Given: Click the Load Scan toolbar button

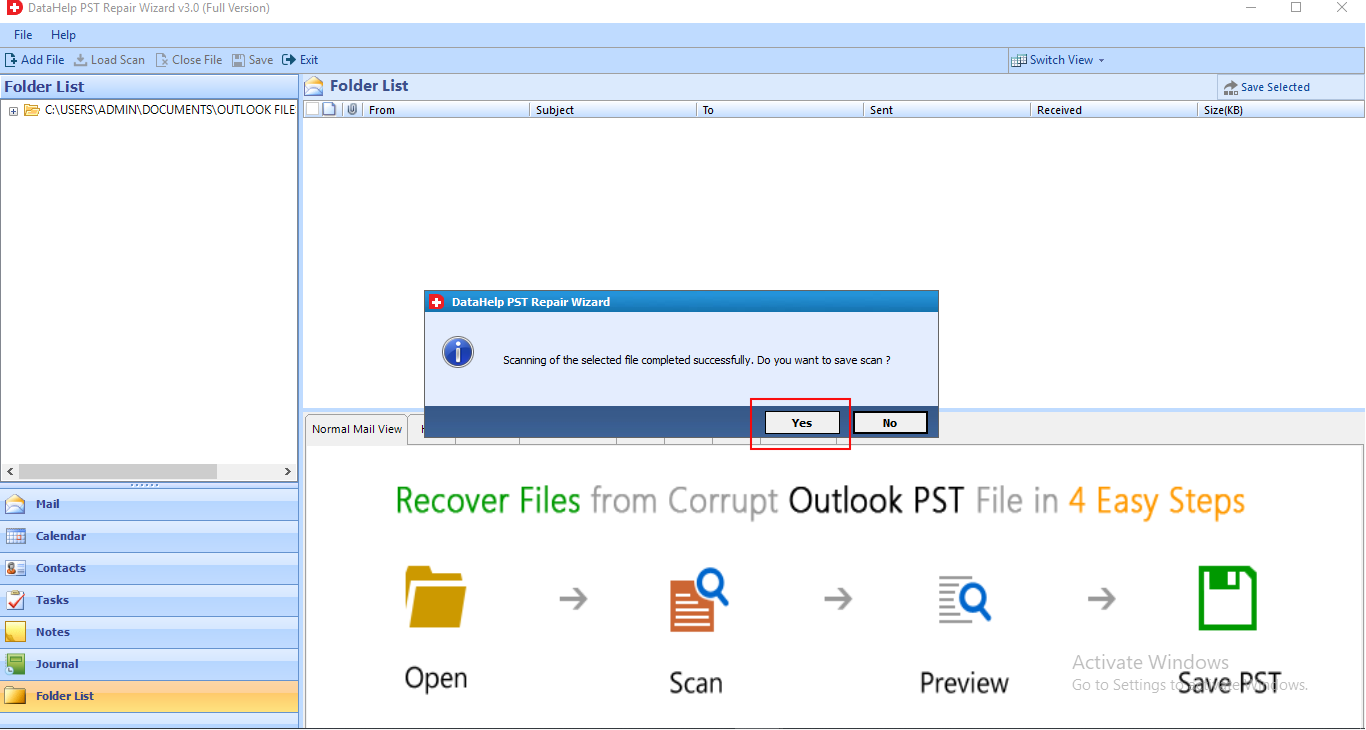Looking at the screenshot, I should tap(109, 60).
